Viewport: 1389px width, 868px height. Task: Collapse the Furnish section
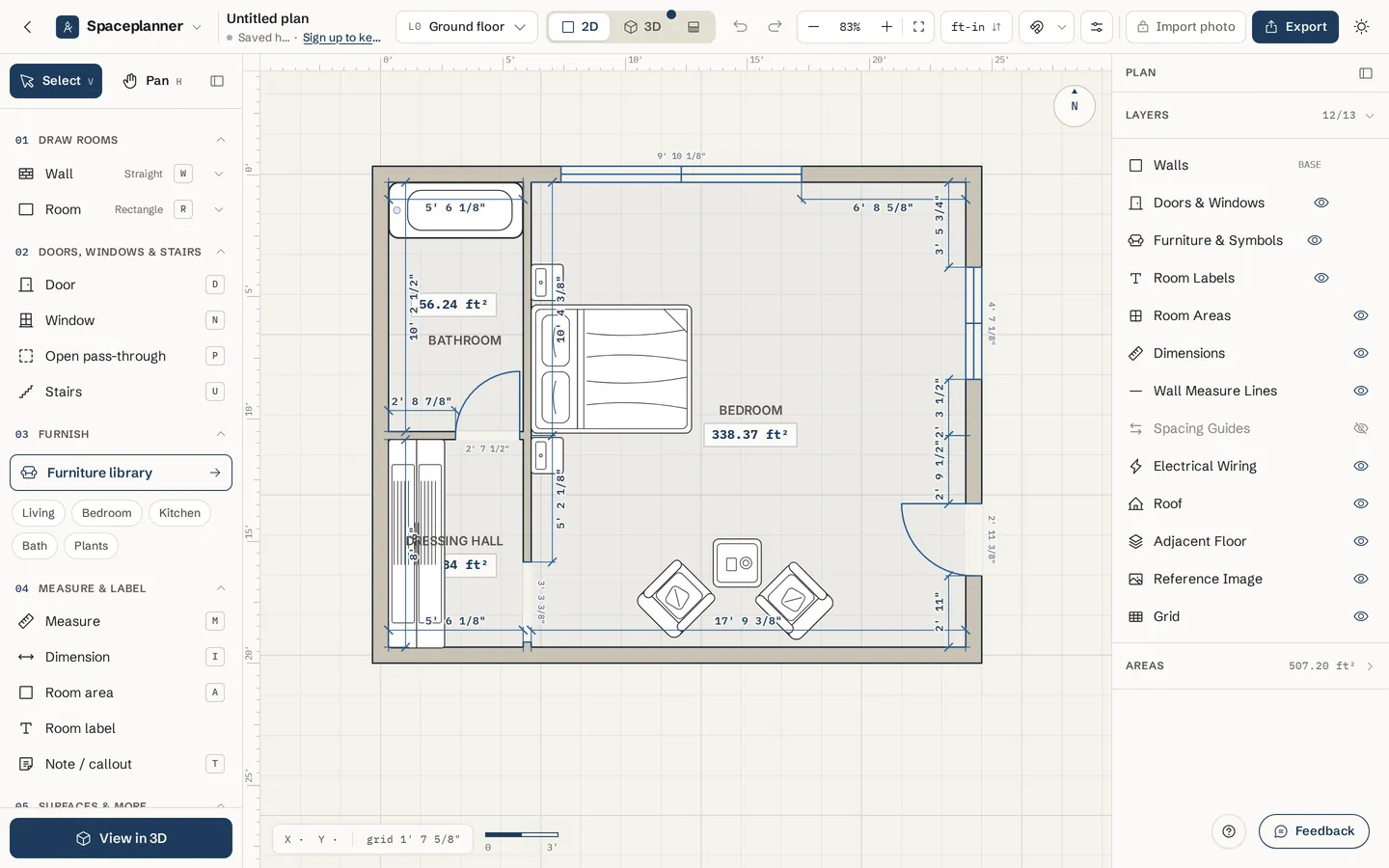pyautogui.click(x=221, y=434)
